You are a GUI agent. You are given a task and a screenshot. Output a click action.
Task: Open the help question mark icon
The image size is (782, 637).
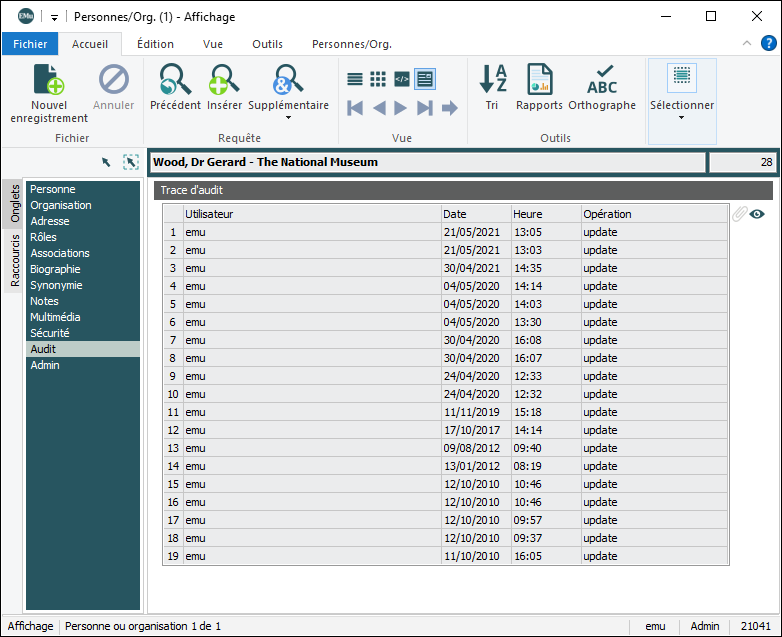pyautogui.click(x=768, y=44)
